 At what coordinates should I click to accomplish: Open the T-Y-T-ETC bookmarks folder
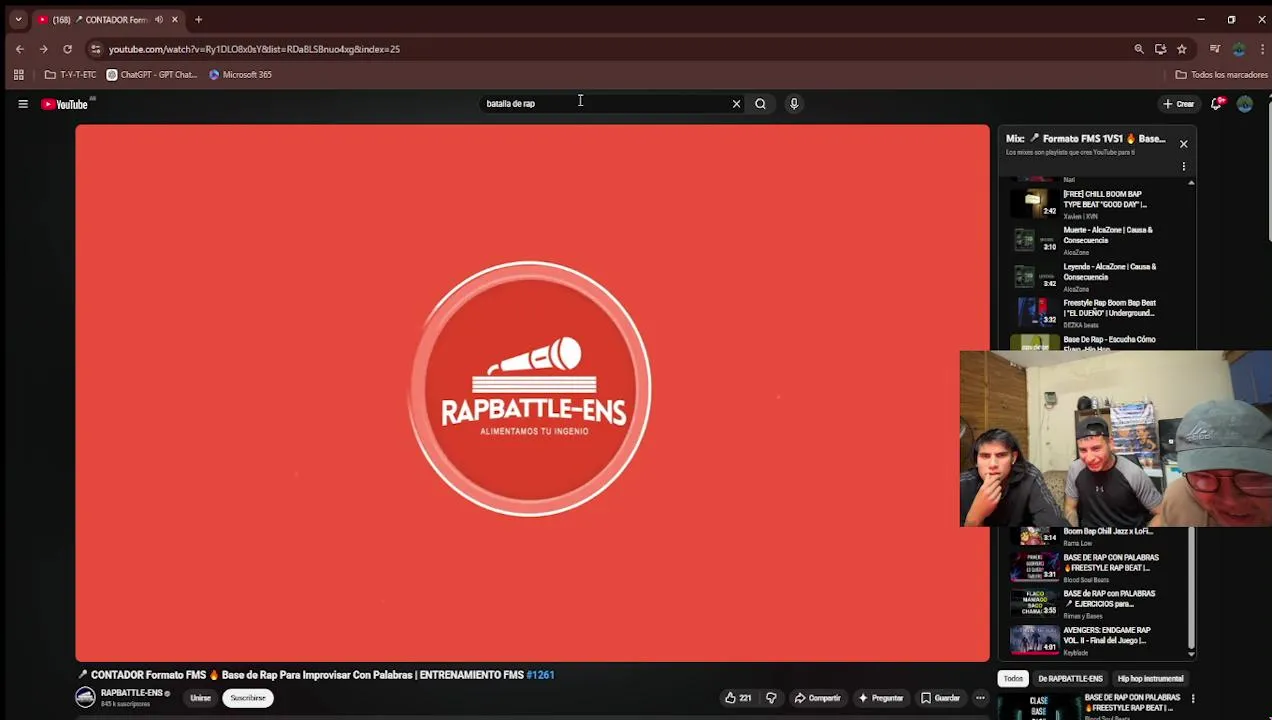pyautogui.click(x=70, y=75)
